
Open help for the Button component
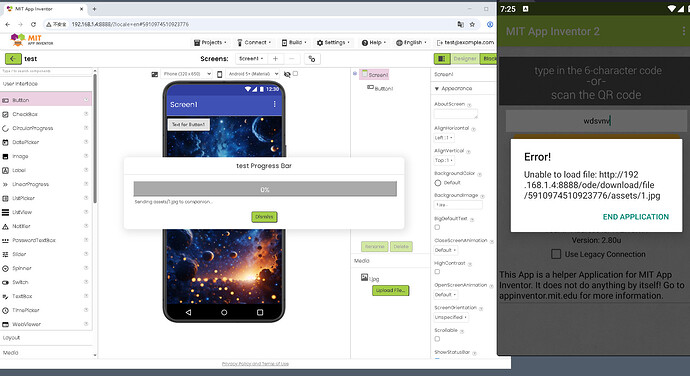86,100
